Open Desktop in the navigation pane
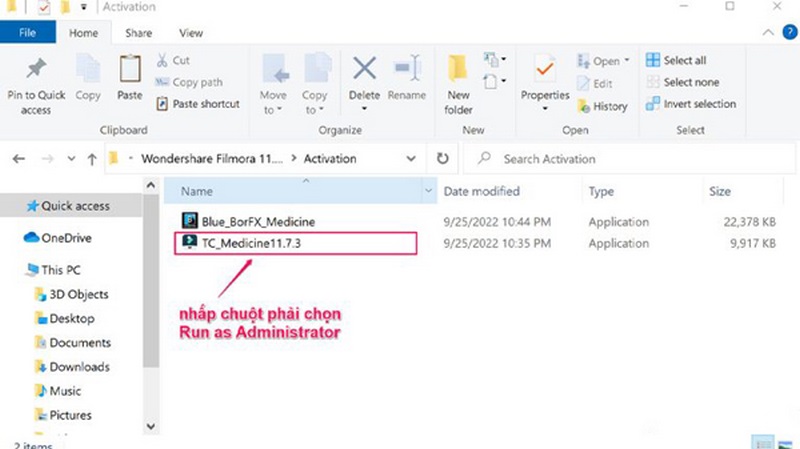Screen dimensions: 800x449 (x=64, y=318)
